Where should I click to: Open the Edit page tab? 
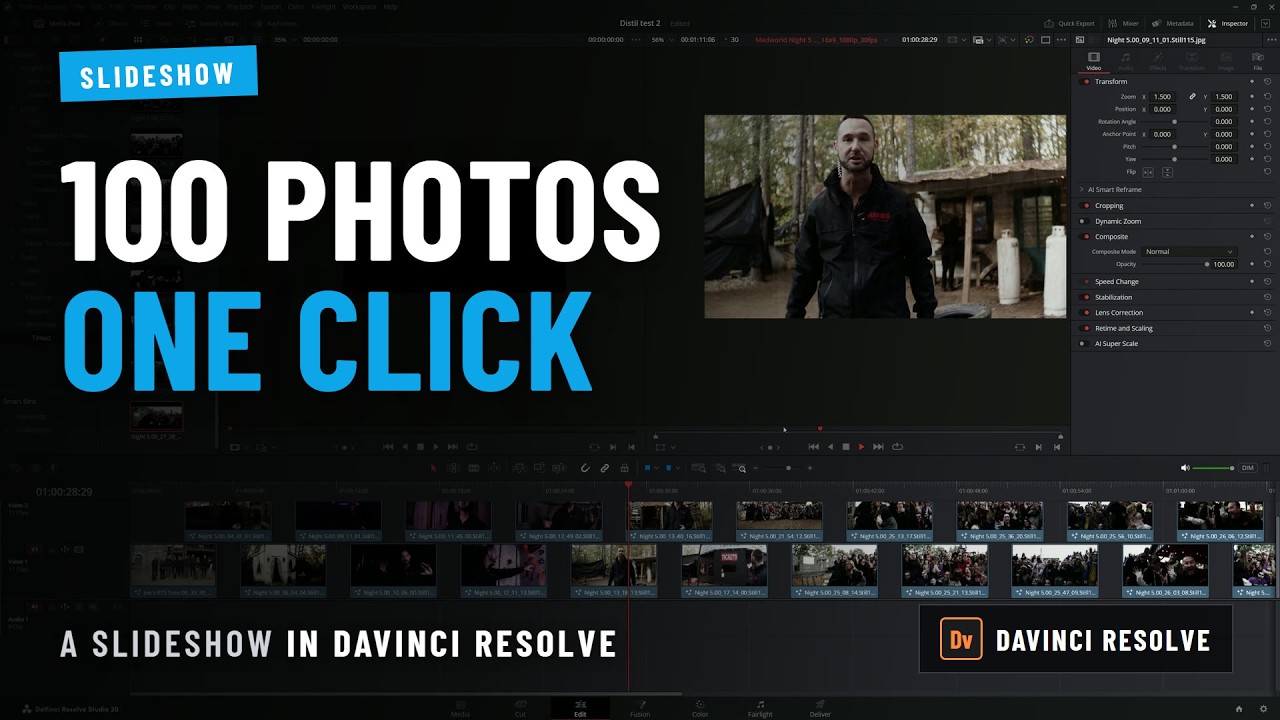[x=580, y=709]
